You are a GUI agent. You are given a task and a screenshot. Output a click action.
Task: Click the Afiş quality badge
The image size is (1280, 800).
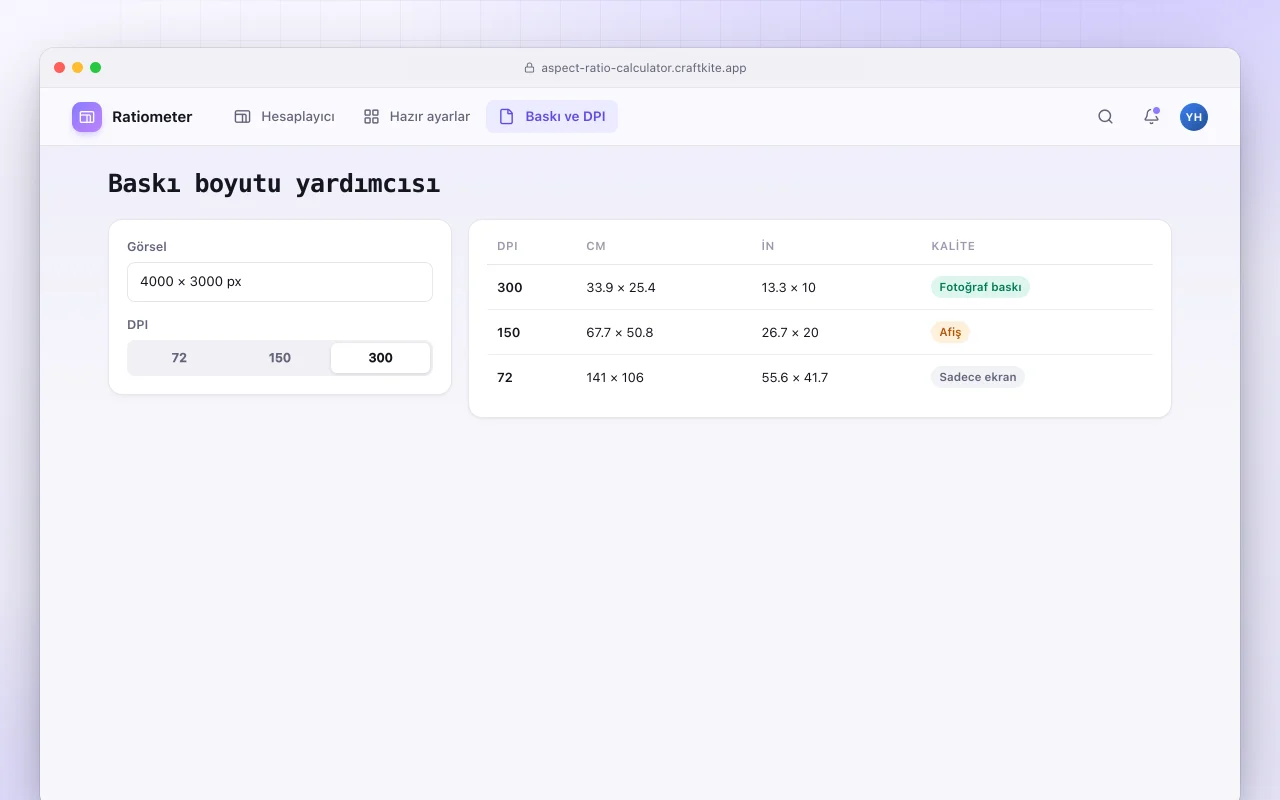coord(950,332)
